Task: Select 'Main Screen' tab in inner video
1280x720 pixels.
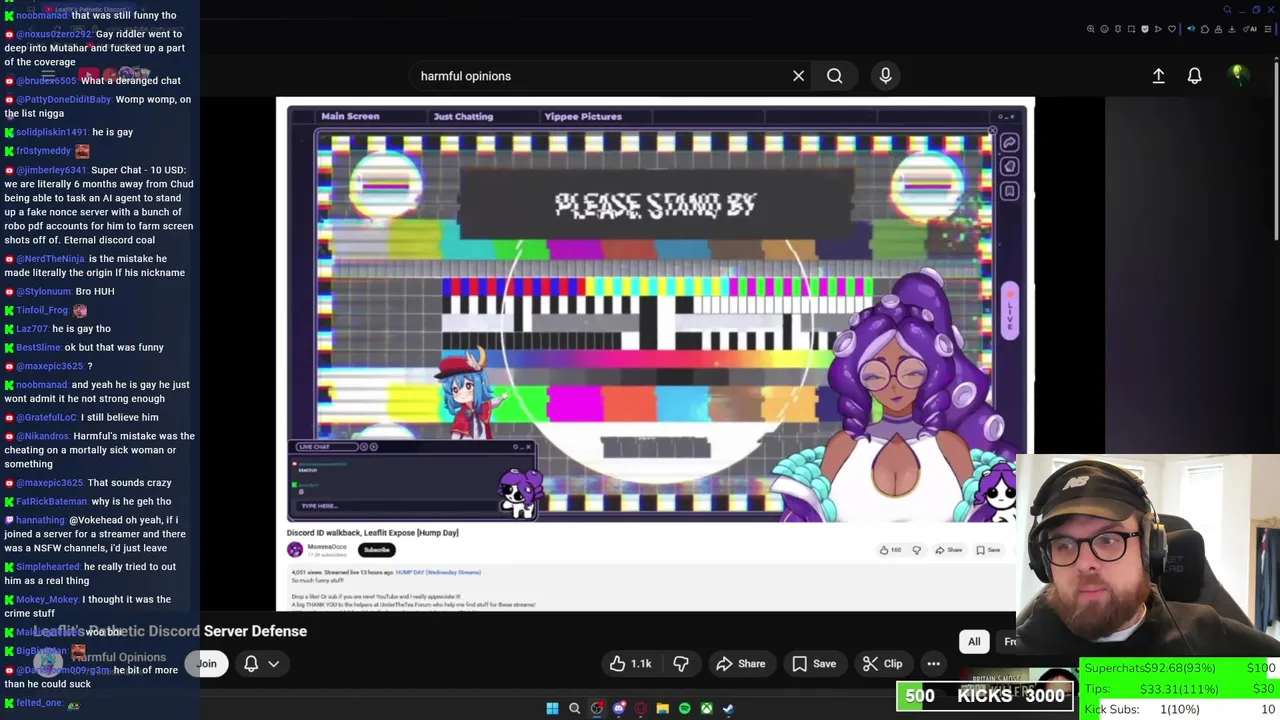Action: tap(350, 116)
